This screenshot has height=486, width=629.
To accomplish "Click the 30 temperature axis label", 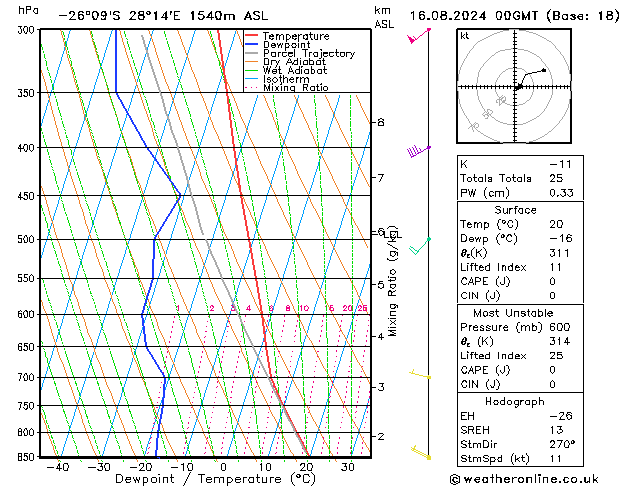I will tap(347, 467).
